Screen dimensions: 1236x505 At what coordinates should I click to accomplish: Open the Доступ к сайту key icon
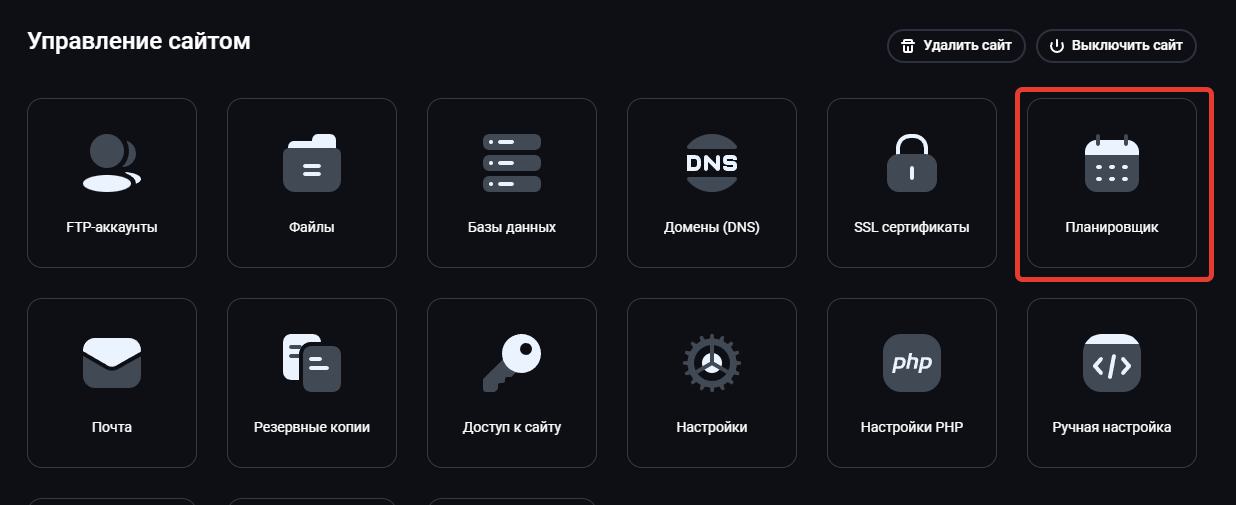click(512, 362)
